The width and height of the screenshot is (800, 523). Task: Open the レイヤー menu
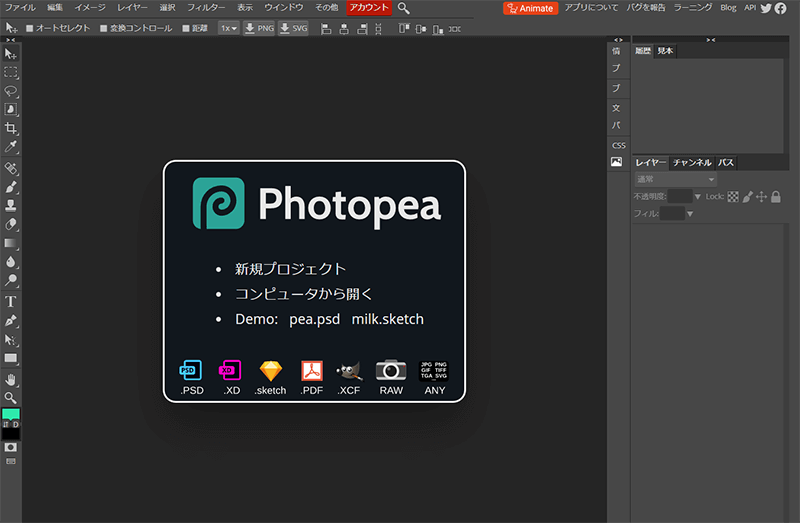(x=132, y=8)
